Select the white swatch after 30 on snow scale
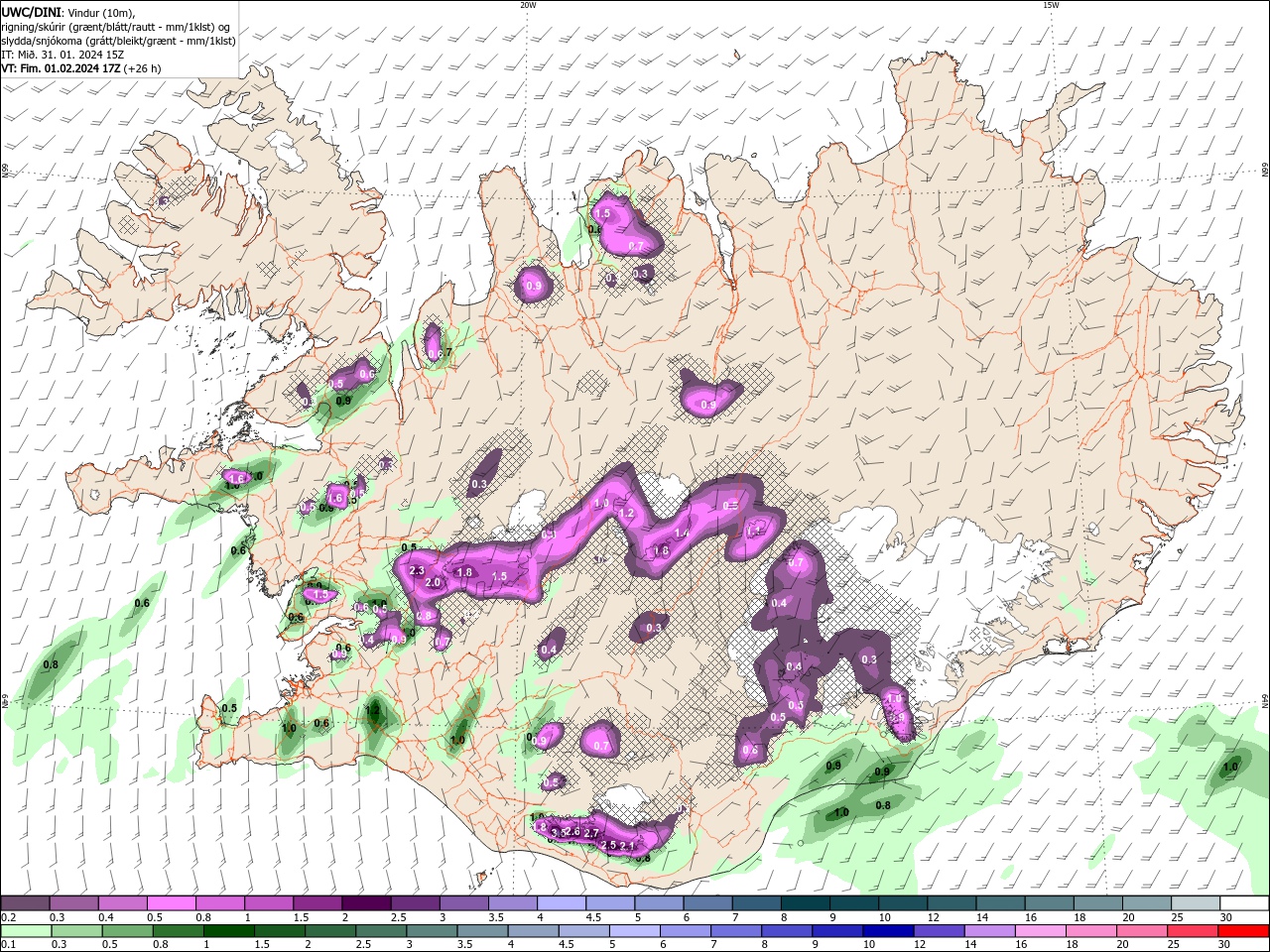Image resolution: width=1270 pixels, height=952 pixels. (x=1244, y=903)
